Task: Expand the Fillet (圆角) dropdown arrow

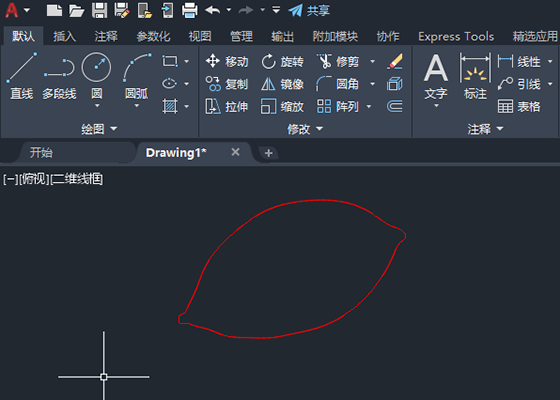Action: pyautogui.click(x=372, y=84)
